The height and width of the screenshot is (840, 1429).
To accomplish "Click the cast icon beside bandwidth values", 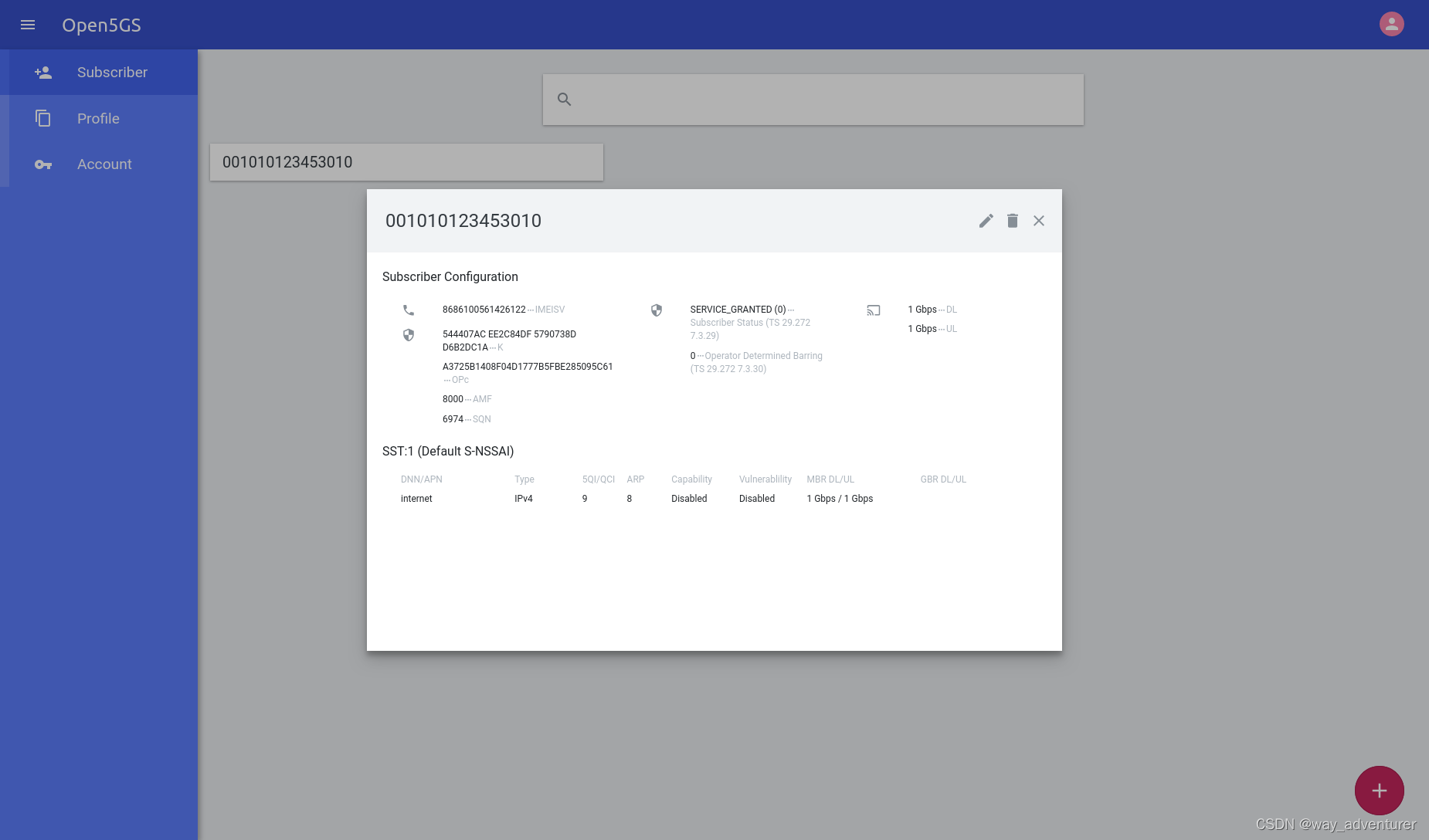I will point(874,310).
